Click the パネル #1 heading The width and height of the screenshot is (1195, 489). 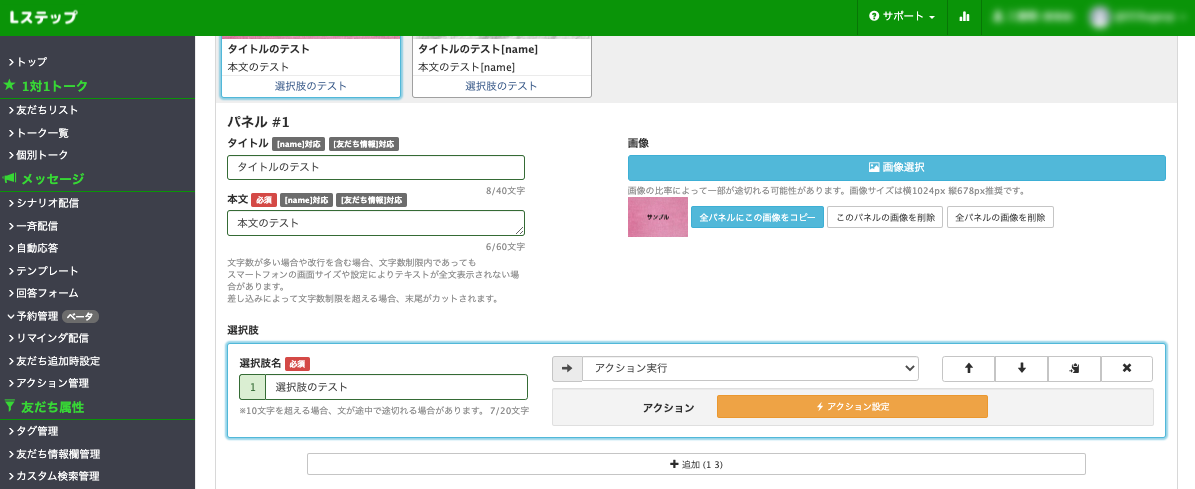point(258,122)
